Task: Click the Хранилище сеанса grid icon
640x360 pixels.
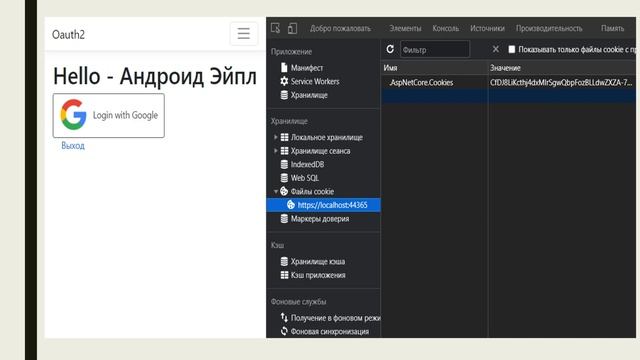Action: (x=284, y=151)
